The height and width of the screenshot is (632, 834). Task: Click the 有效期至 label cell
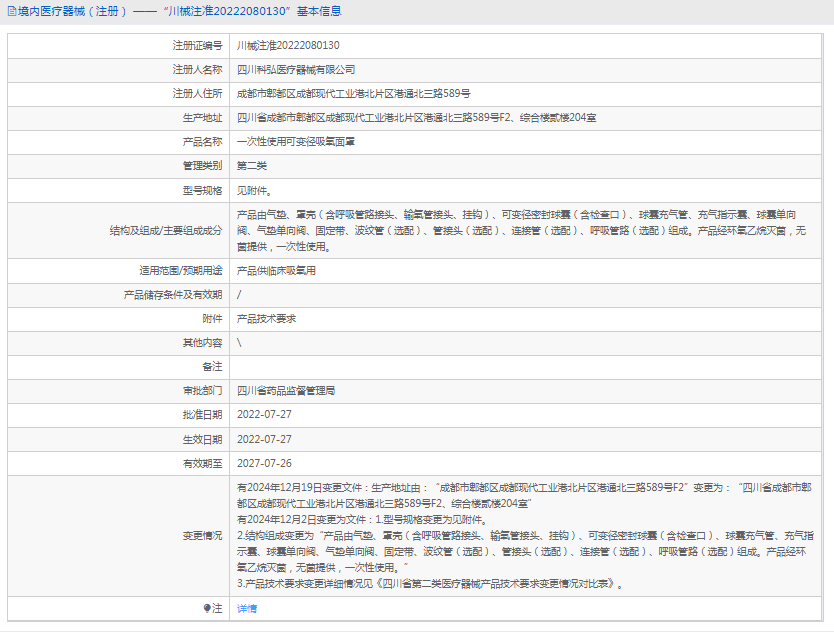click(119, 463)
